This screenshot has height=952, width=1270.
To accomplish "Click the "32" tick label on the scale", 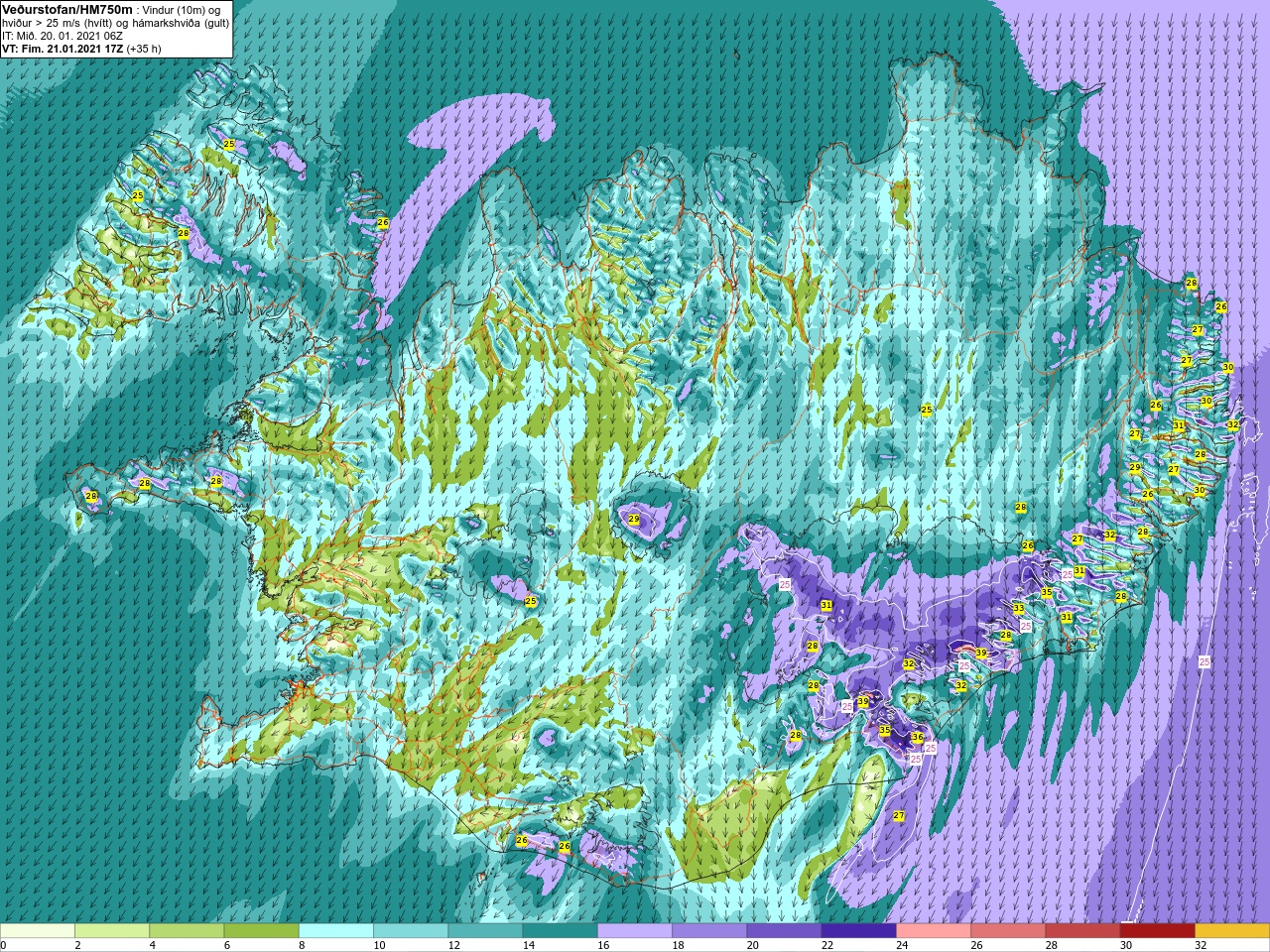I will (x=1201, y=945).
